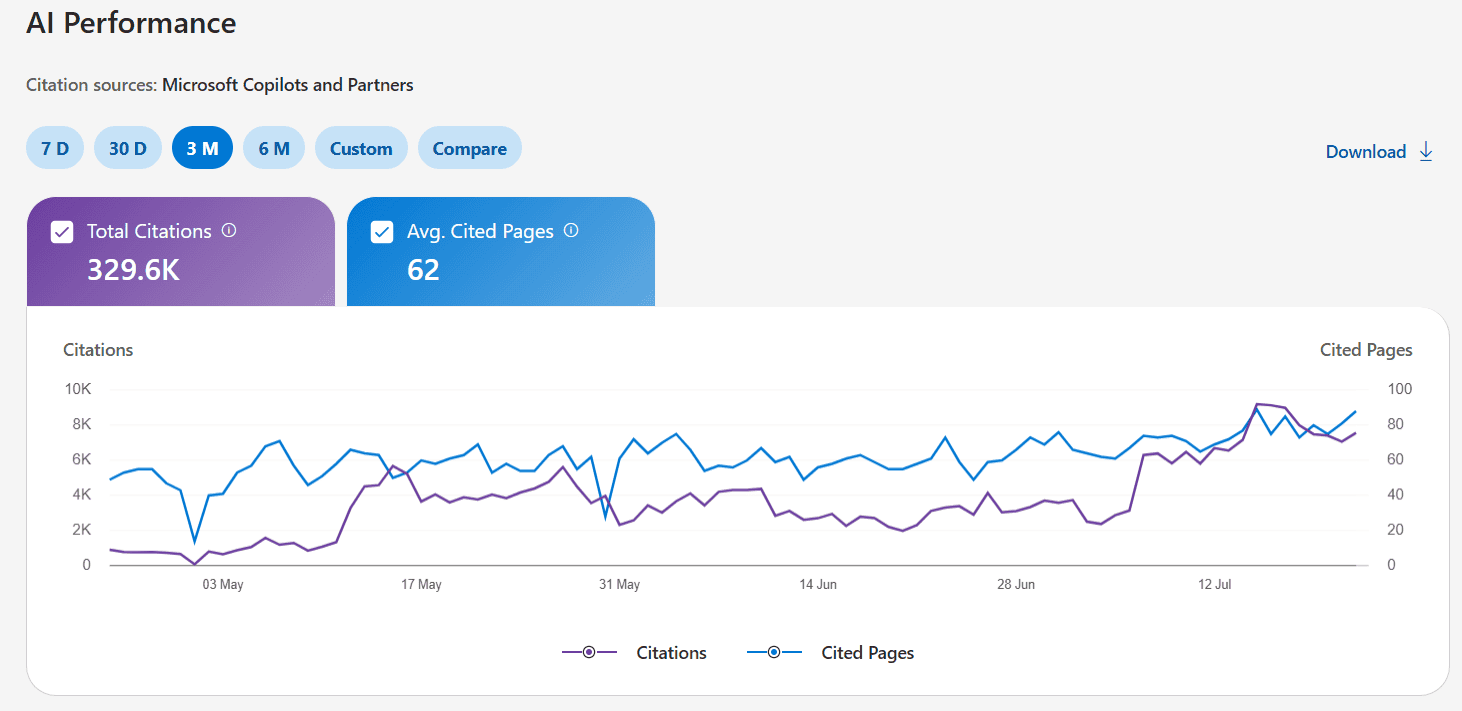The height and width of the screenshot is (711, 1462).
Task: Uncheck the Avg. Cited Pages checkbox
Action: (x=382, y=232)
